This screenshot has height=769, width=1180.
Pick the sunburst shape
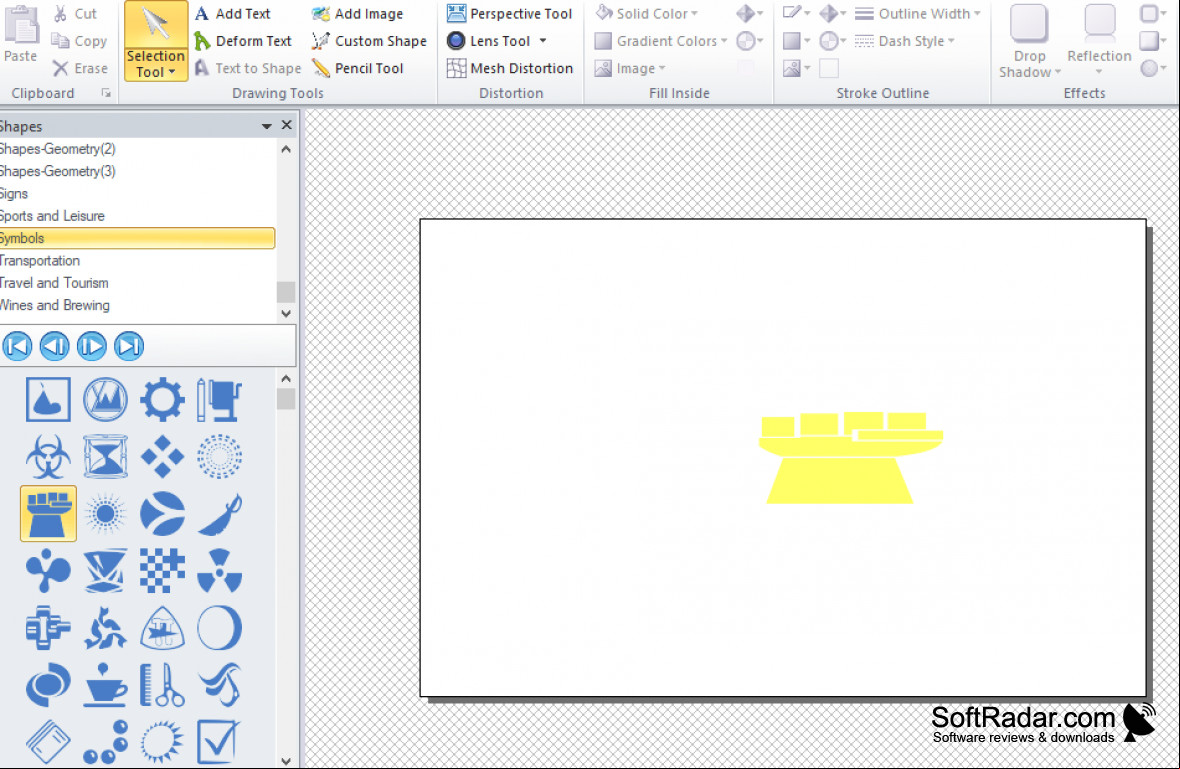105,514
